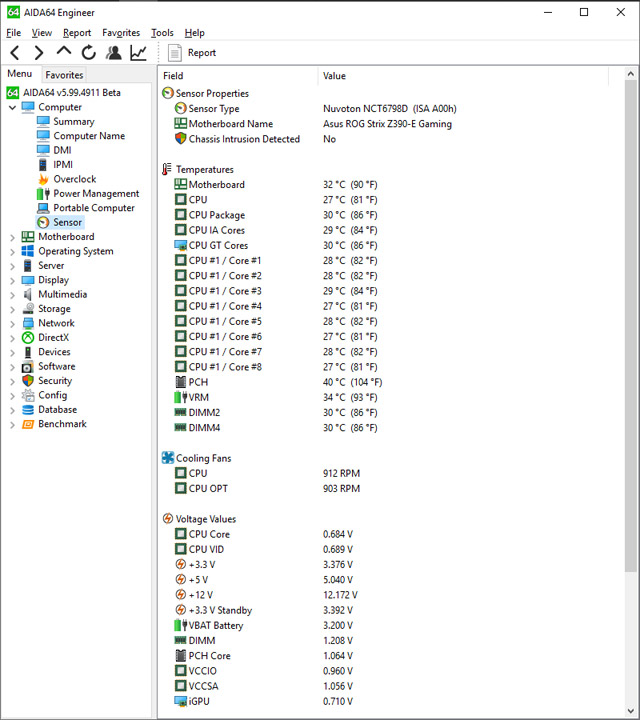Click the Database icon in the tree
Image resolution: width=640 pixels, height=720 pixels.
coord(28,410)
